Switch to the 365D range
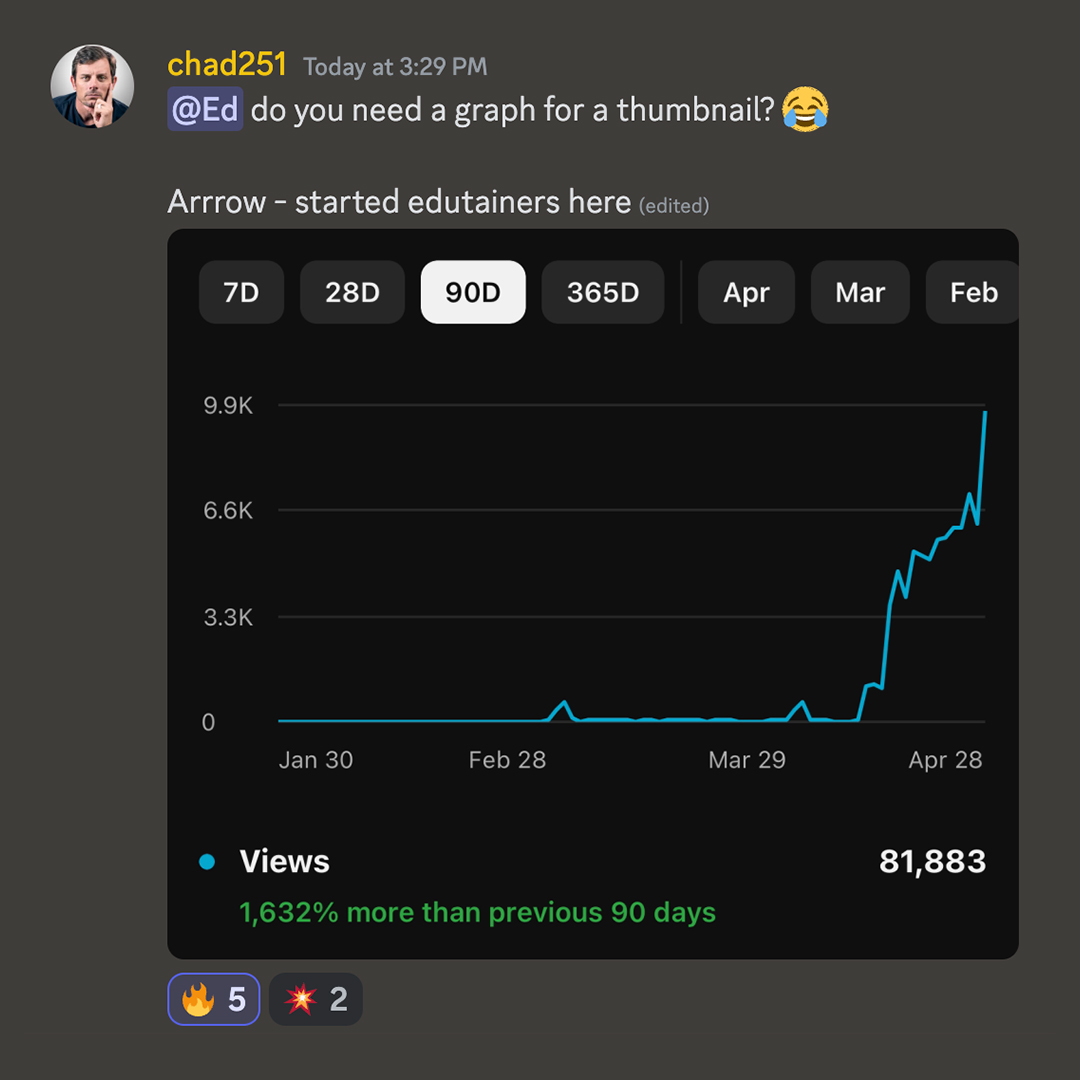The width and height of the screenshot is (1080, 1080). pos(603,292)
